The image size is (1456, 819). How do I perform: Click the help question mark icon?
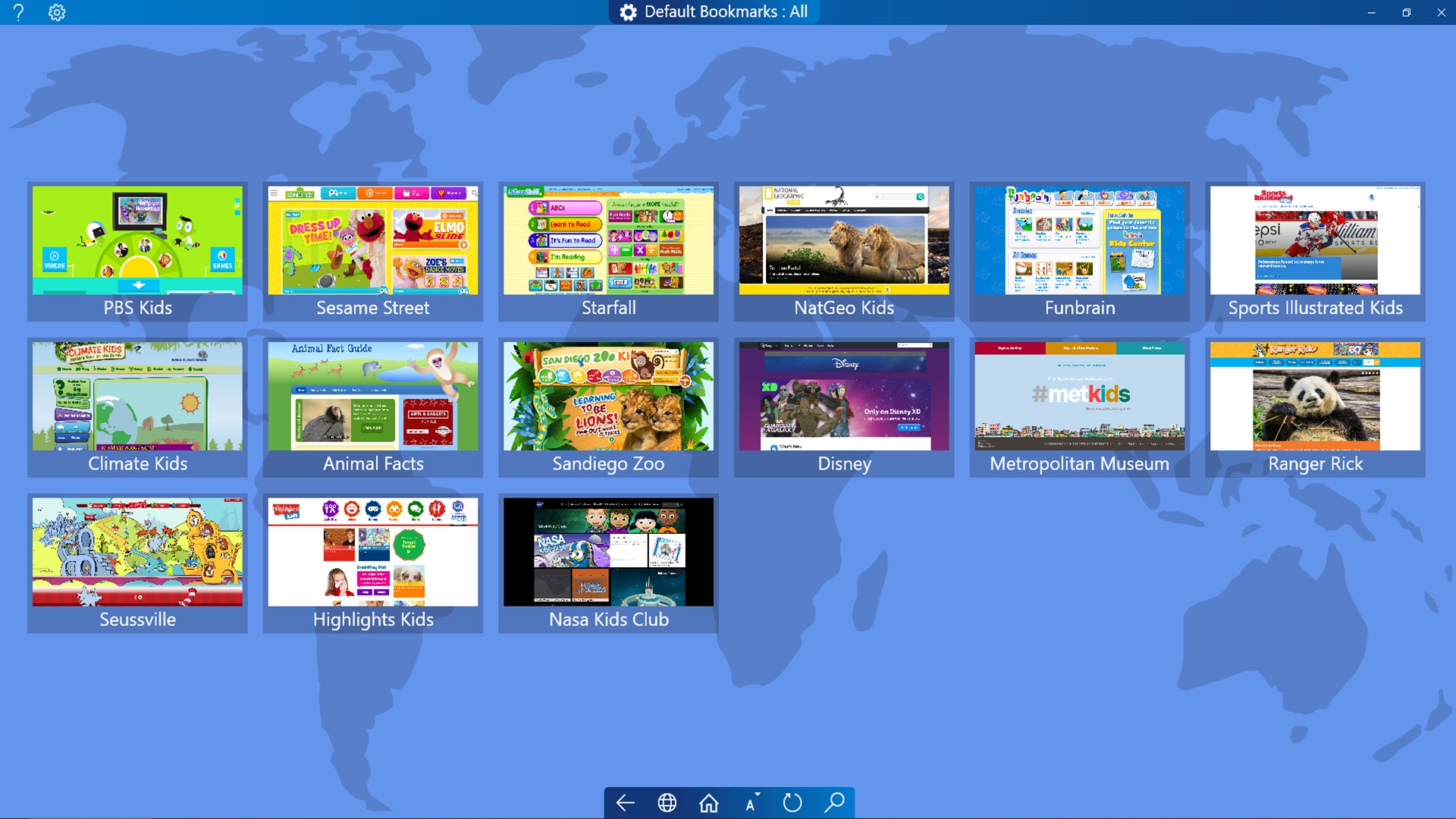pyautogui.click(x=19, y=12)
